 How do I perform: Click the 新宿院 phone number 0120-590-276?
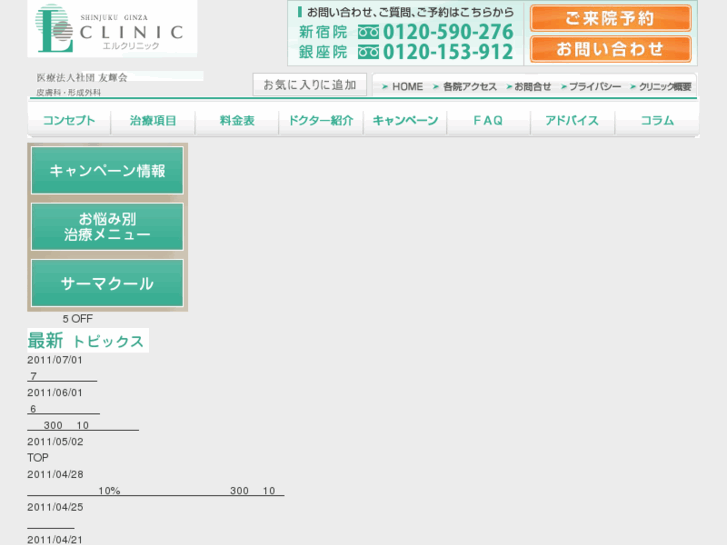point(448,32)
